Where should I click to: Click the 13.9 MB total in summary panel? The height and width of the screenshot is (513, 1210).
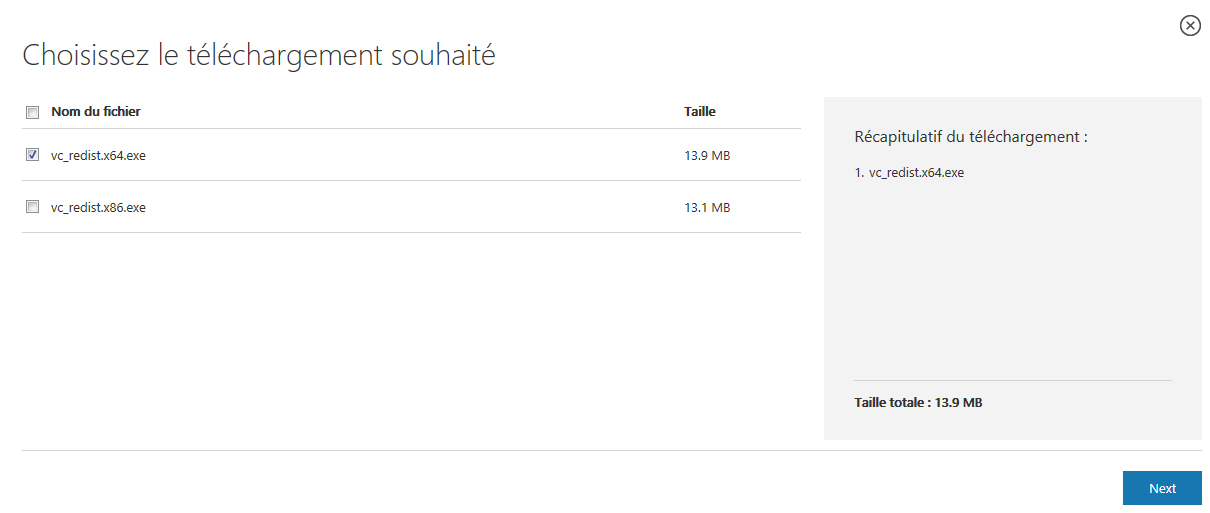coord(958,403)
